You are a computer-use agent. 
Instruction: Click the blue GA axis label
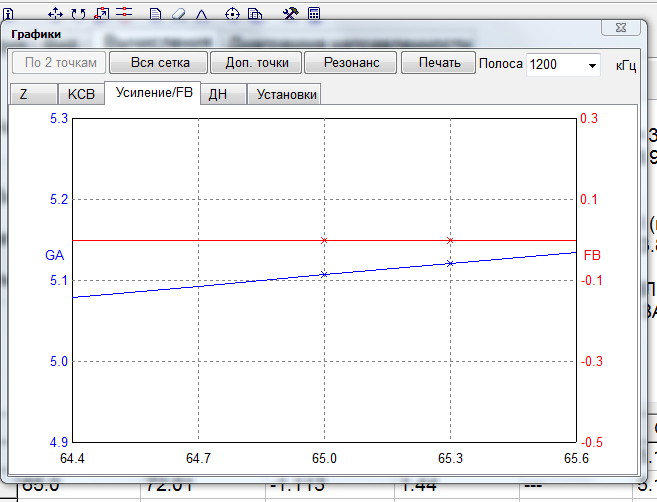click(54, 255)
